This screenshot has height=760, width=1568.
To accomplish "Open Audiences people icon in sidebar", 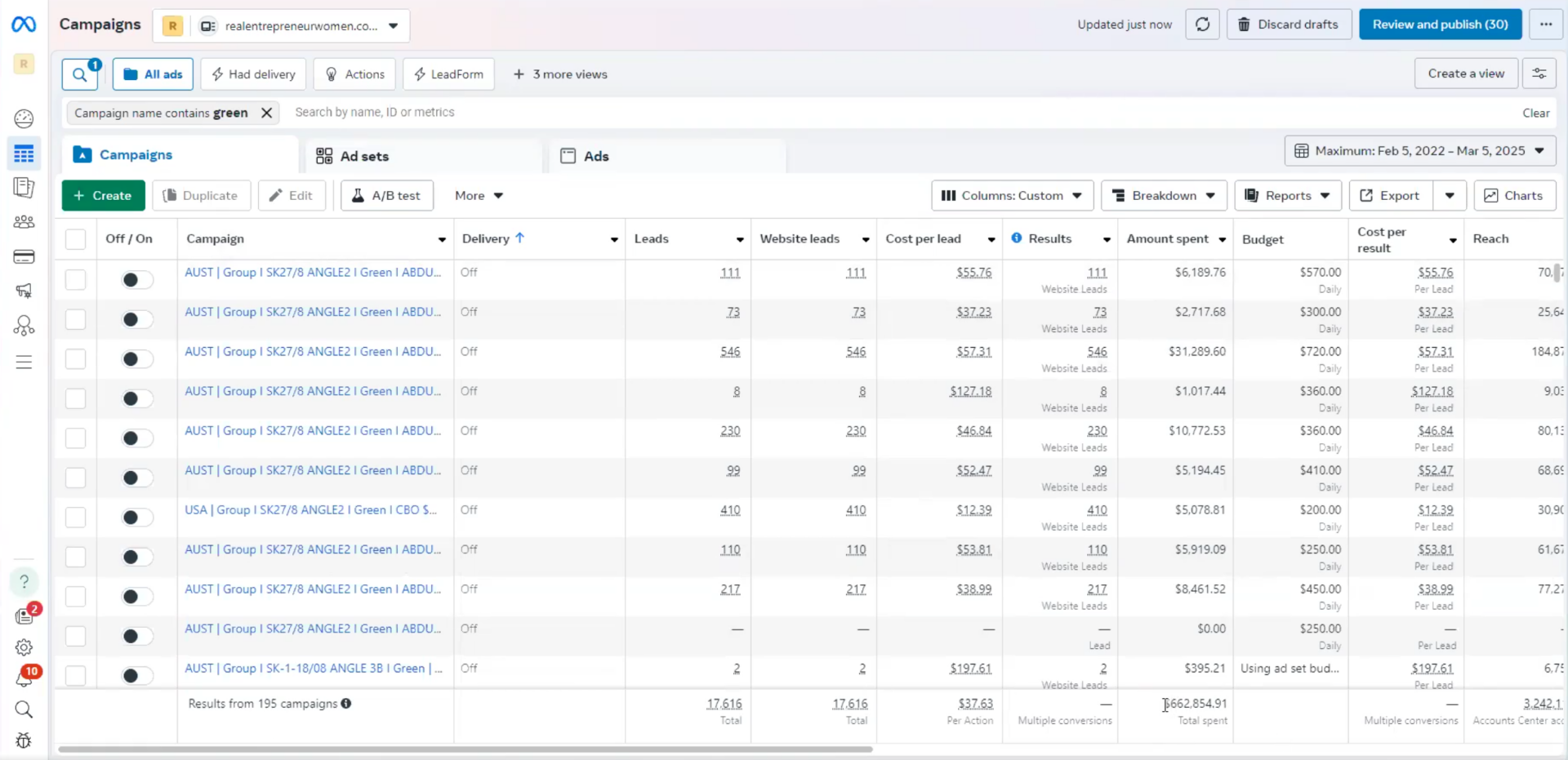I will tap(24, 221).
